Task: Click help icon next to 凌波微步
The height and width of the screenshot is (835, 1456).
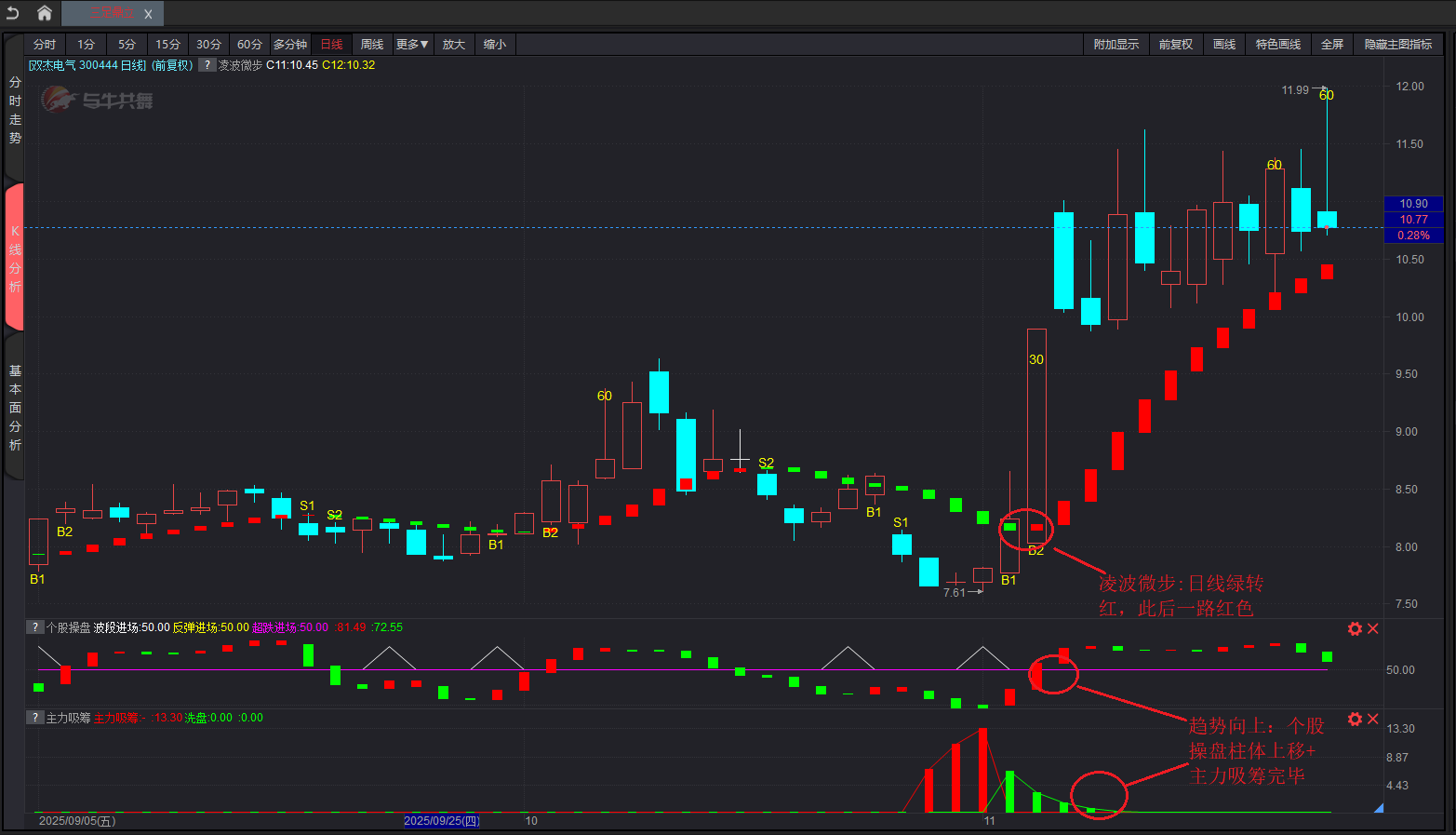Action: pyautogui.click(x=207, y=65)
